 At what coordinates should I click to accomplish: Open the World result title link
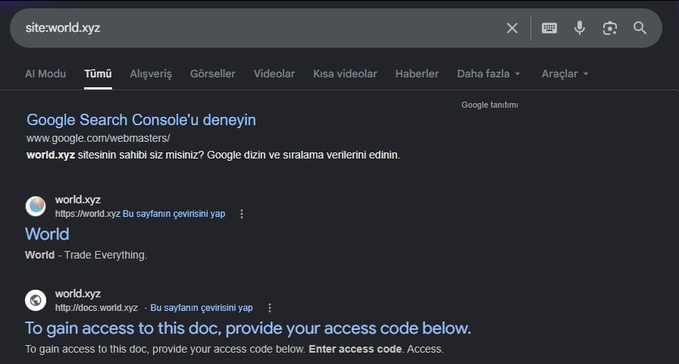pos(47,234)
